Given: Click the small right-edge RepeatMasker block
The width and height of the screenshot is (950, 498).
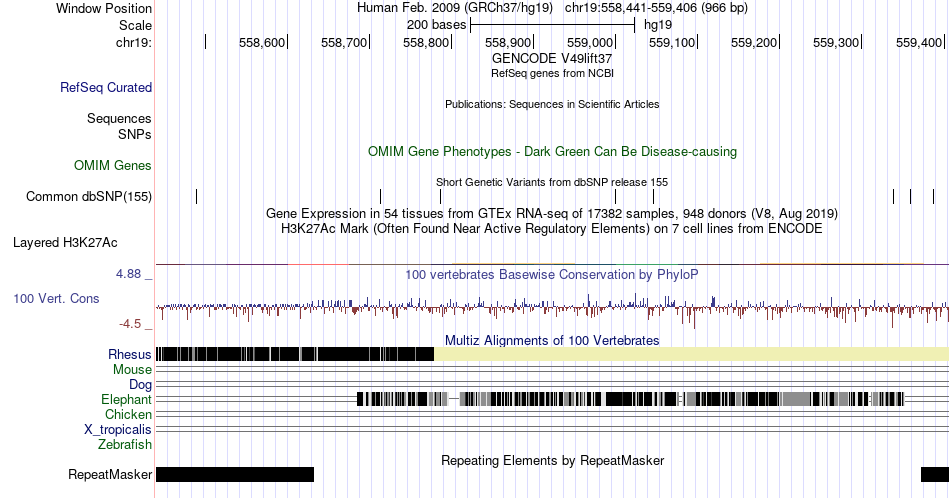Looking at the screenshot, I should tap(935, 474).
